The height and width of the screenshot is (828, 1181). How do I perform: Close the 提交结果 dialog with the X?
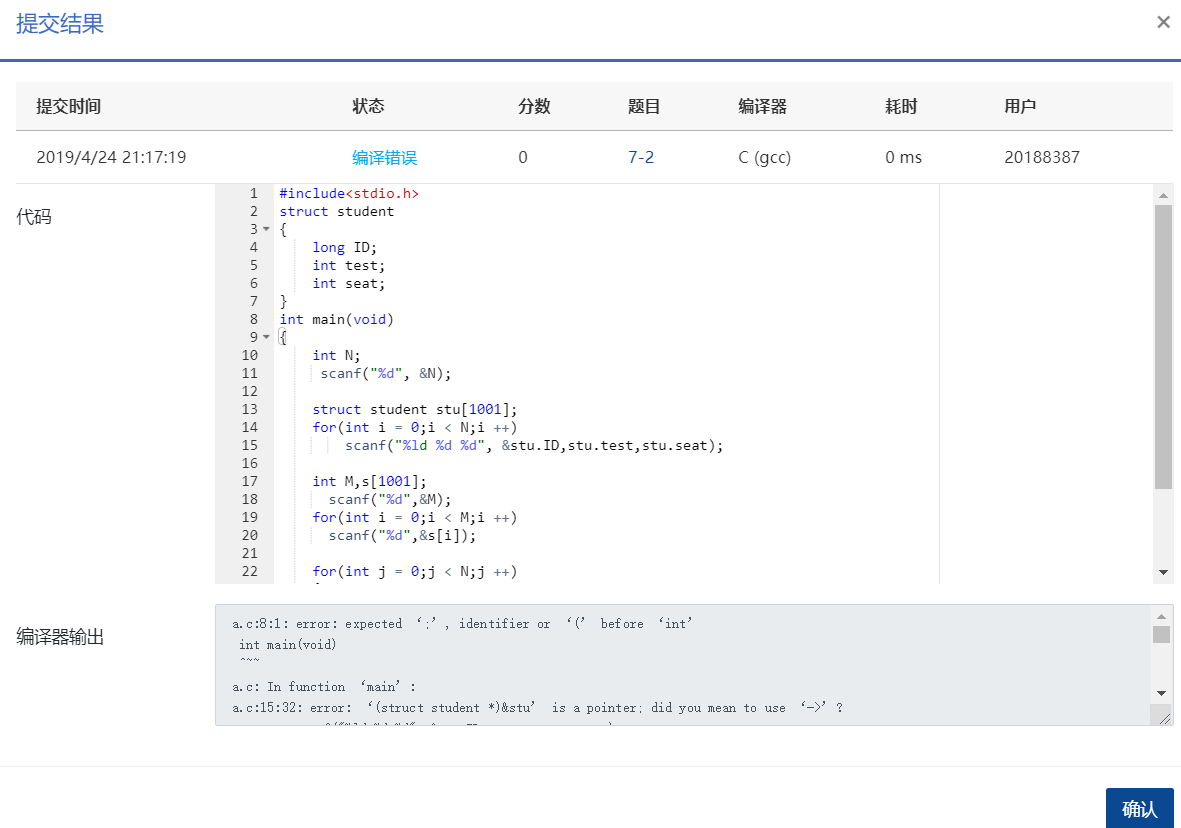[x=1163, y=23]
